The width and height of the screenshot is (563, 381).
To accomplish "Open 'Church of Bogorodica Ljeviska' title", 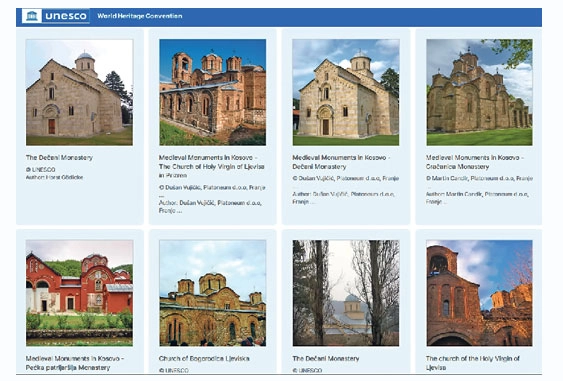I will tap(204, 358).
